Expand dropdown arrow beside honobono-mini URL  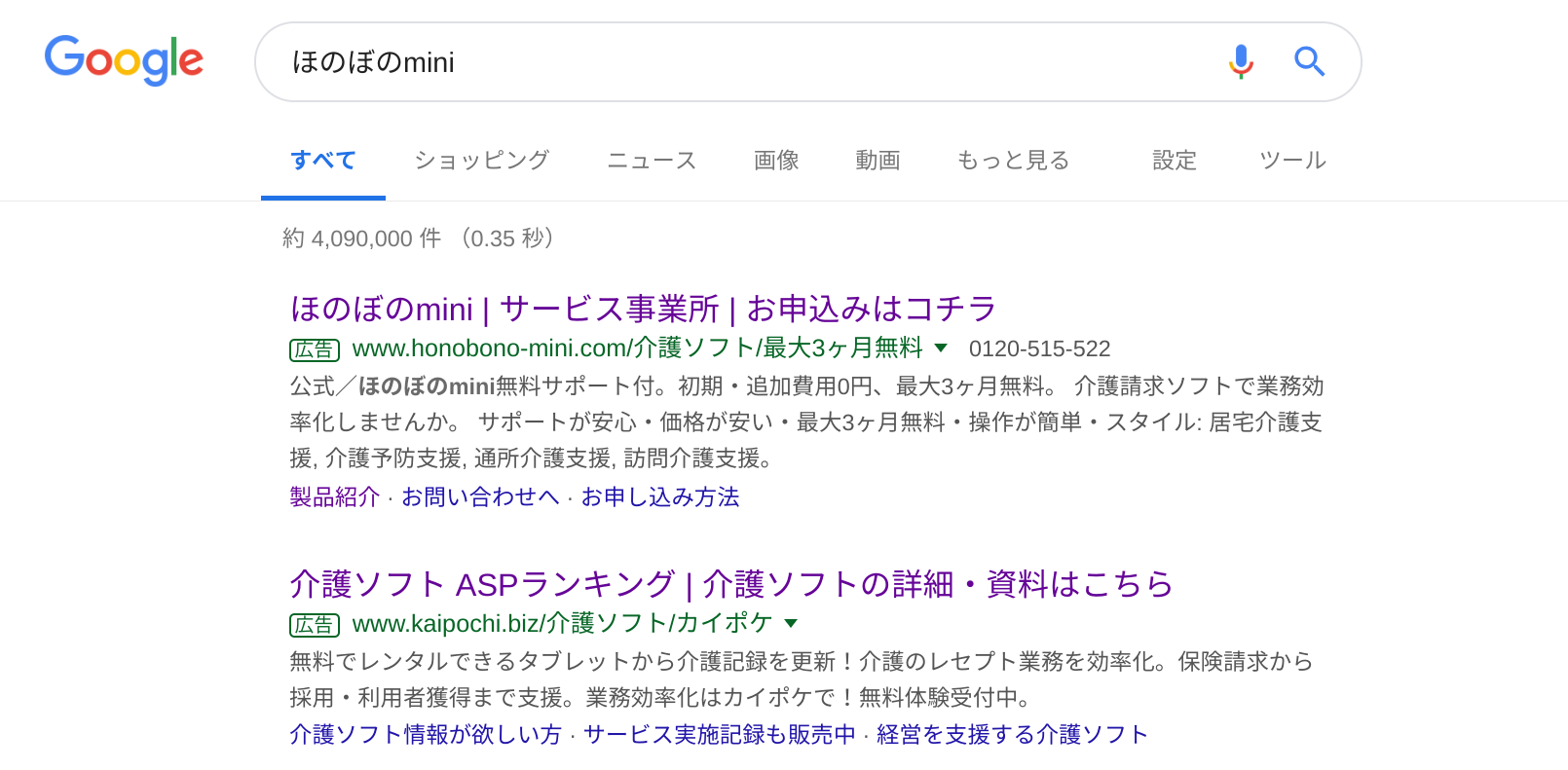click(941, 348)
